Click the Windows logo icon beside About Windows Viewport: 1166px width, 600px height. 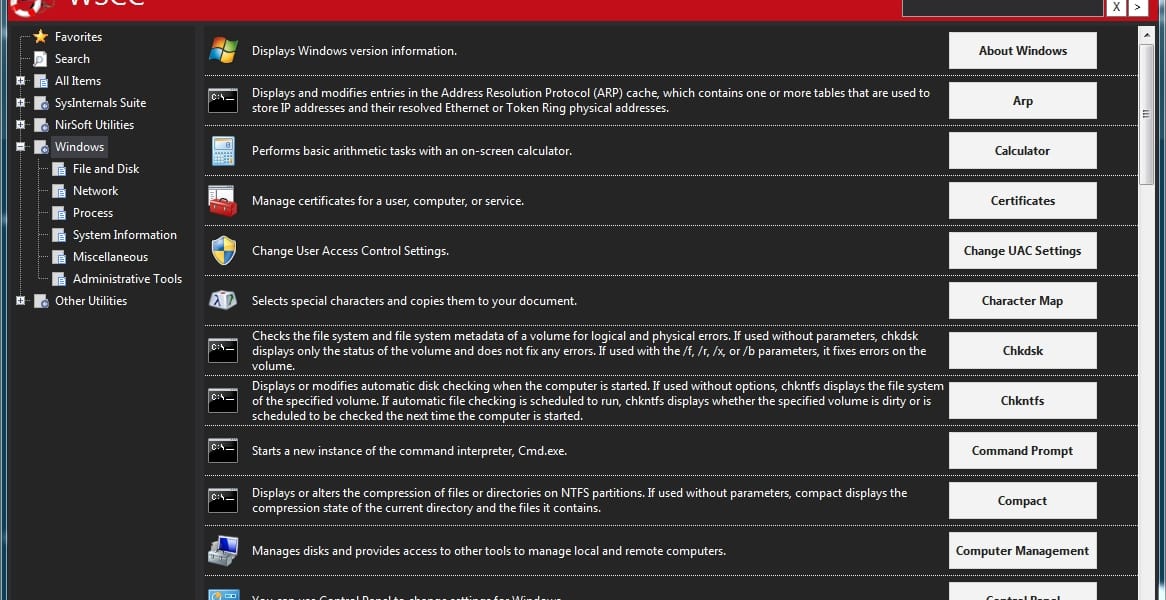223,51
